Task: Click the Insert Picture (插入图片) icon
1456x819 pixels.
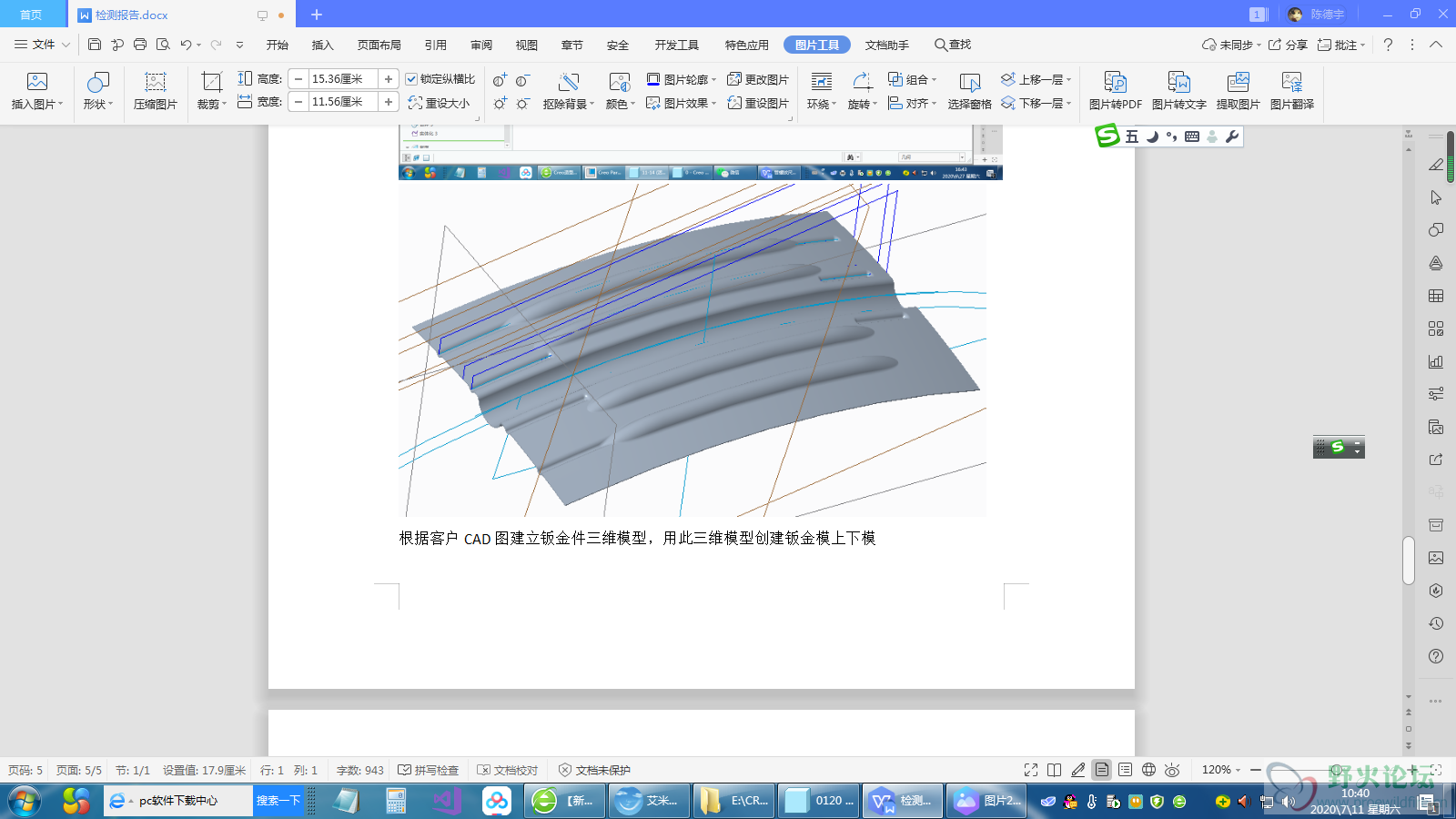Action: (x=37, y=83)
